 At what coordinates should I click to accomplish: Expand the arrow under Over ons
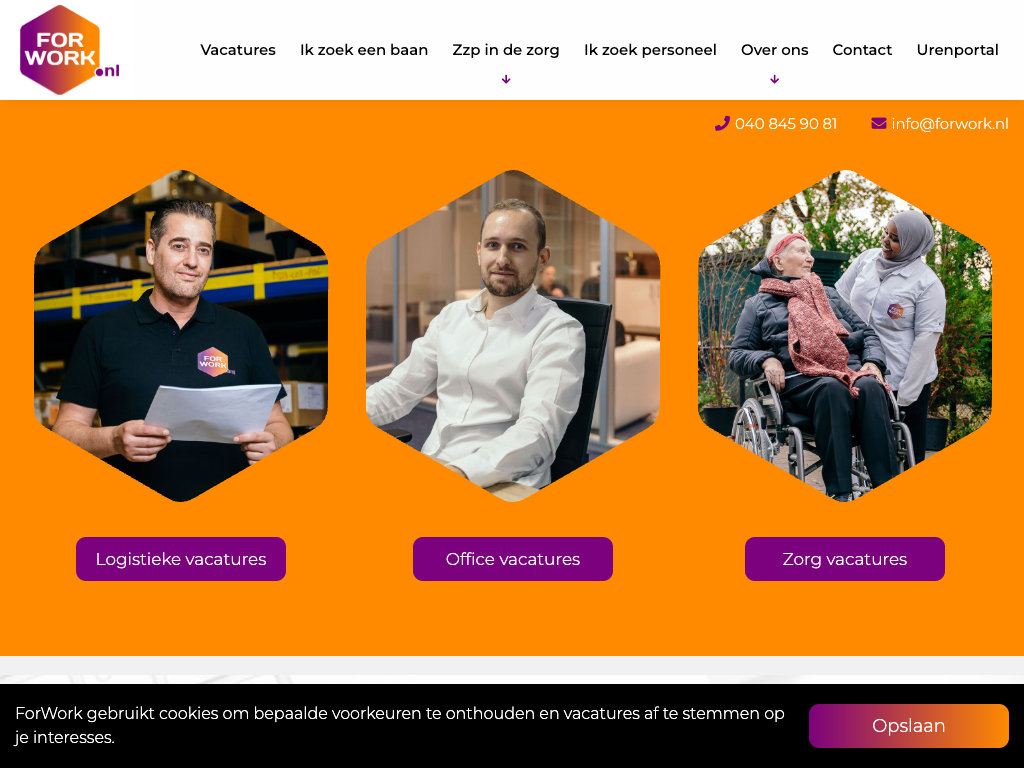[x=775, y=80]
